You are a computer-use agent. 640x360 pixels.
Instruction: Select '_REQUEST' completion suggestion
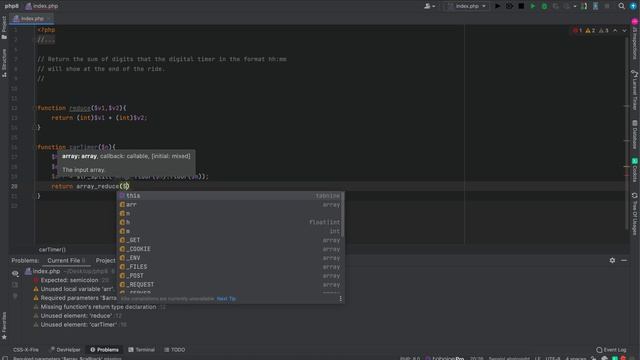(x=230, y=284)
